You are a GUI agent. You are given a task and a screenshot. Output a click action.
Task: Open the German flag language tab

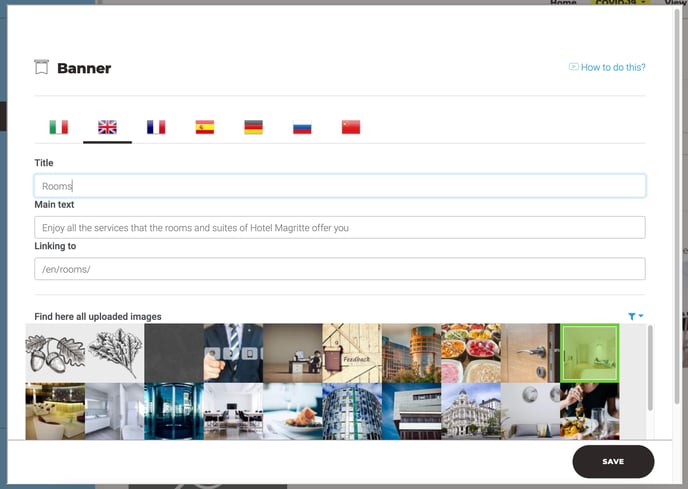click(x=253, y=127)
